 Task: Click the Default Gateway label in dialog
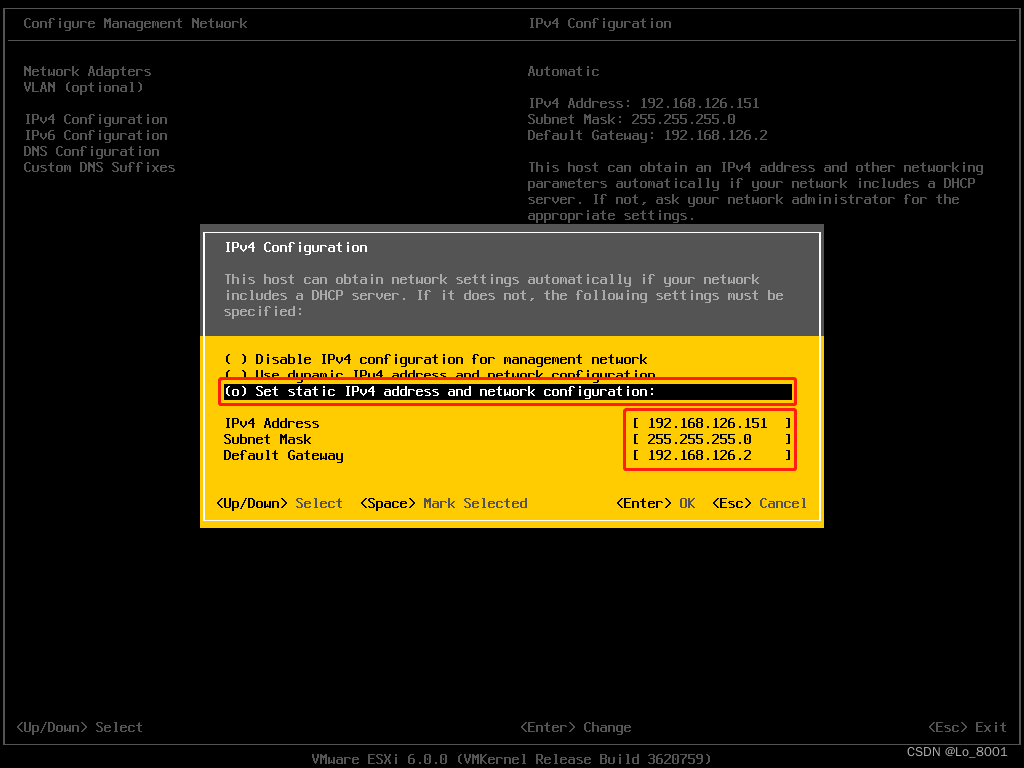click(283, 455)
